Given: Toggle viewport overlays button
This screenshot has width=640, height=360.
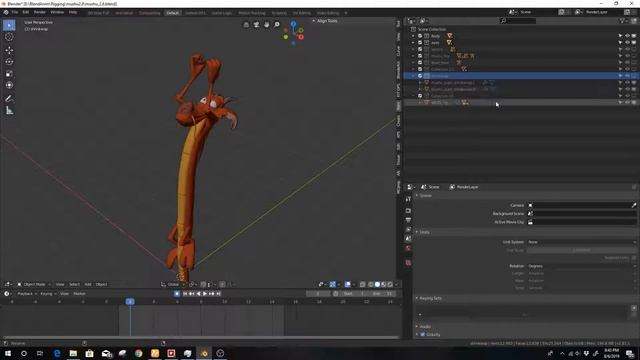Looking at the screenshot, I should (347, 284).
